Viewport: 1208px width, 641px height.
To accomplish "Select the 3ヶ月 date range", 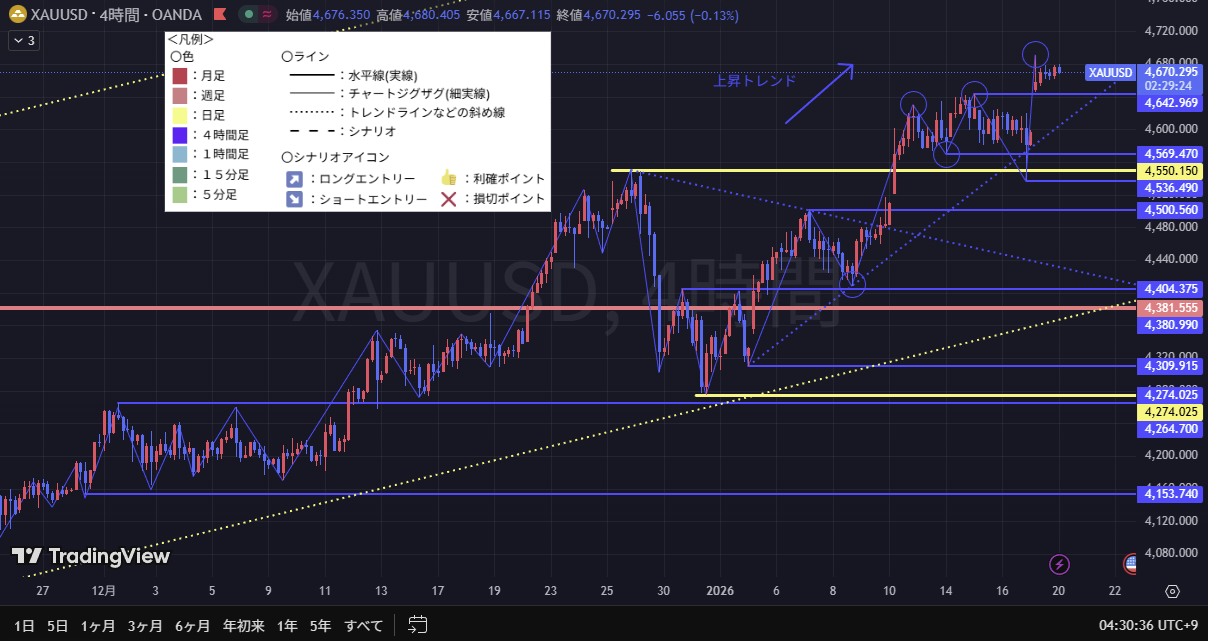I will pyautogui.click(x=145, y=626).
